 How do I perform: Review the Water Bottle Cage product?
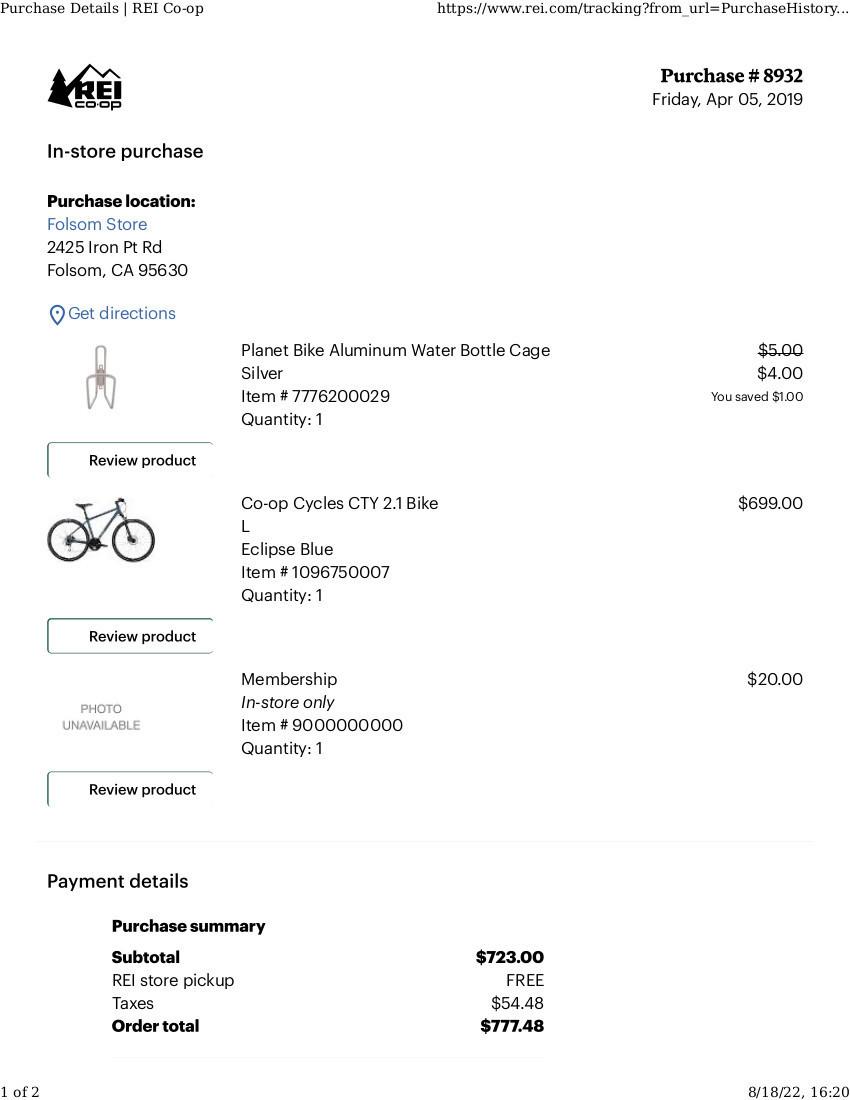pyautogui.click(x=130, y=461)
